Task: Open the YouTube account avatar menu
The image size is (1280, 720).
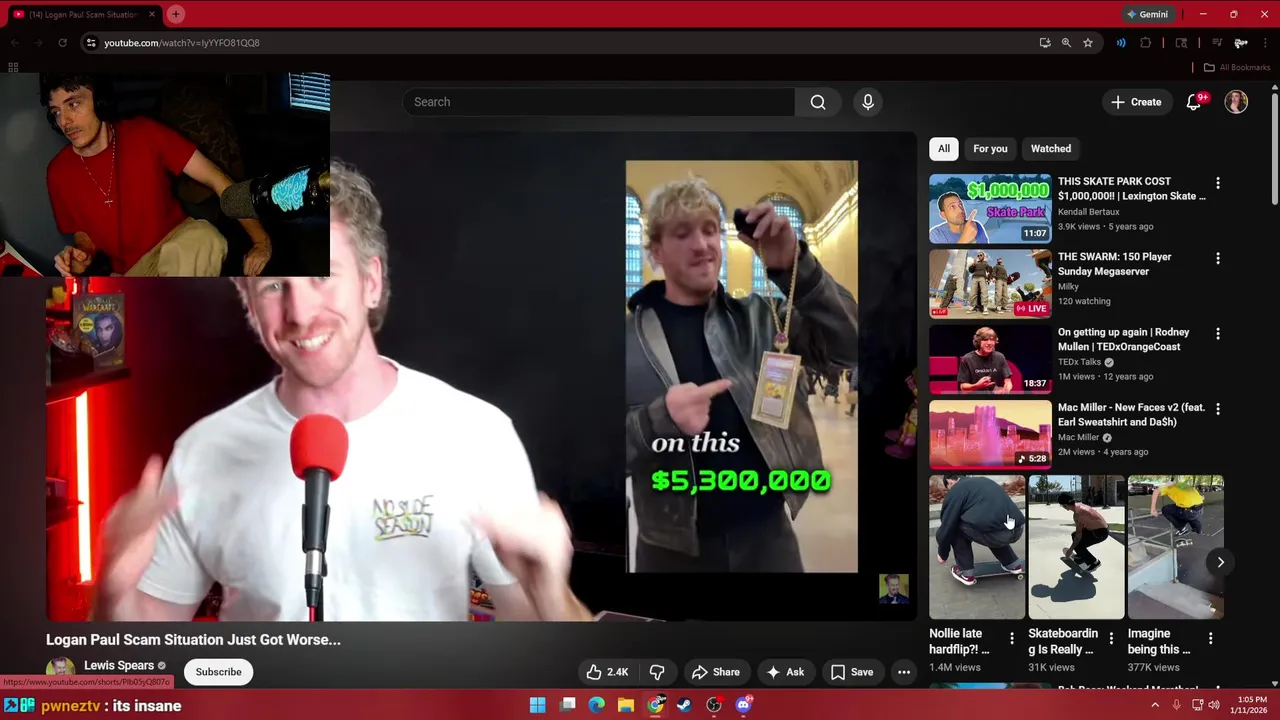Action: click(x=1236, y=102)
